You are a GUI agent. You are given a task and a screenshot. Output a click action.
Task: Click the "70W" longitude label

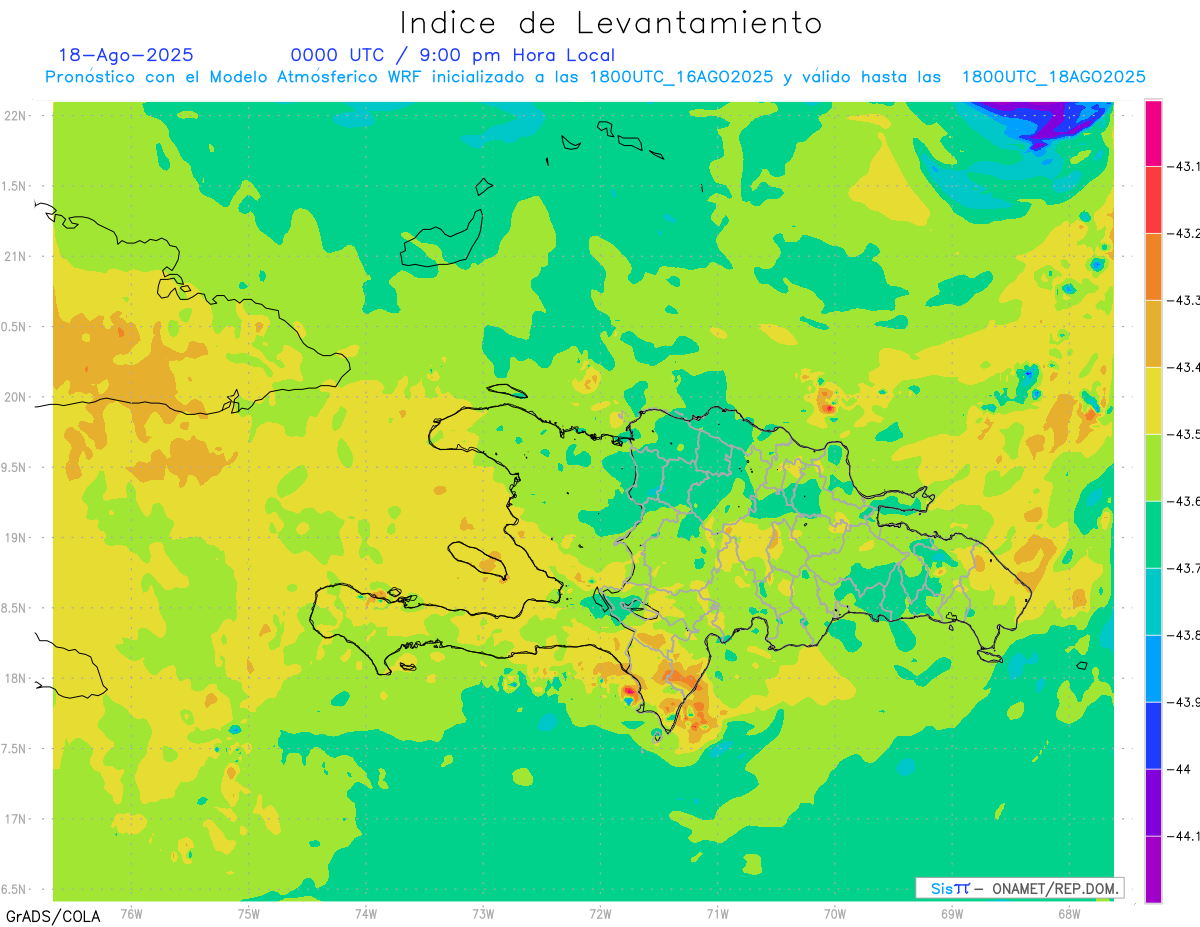tap(835, 913)
